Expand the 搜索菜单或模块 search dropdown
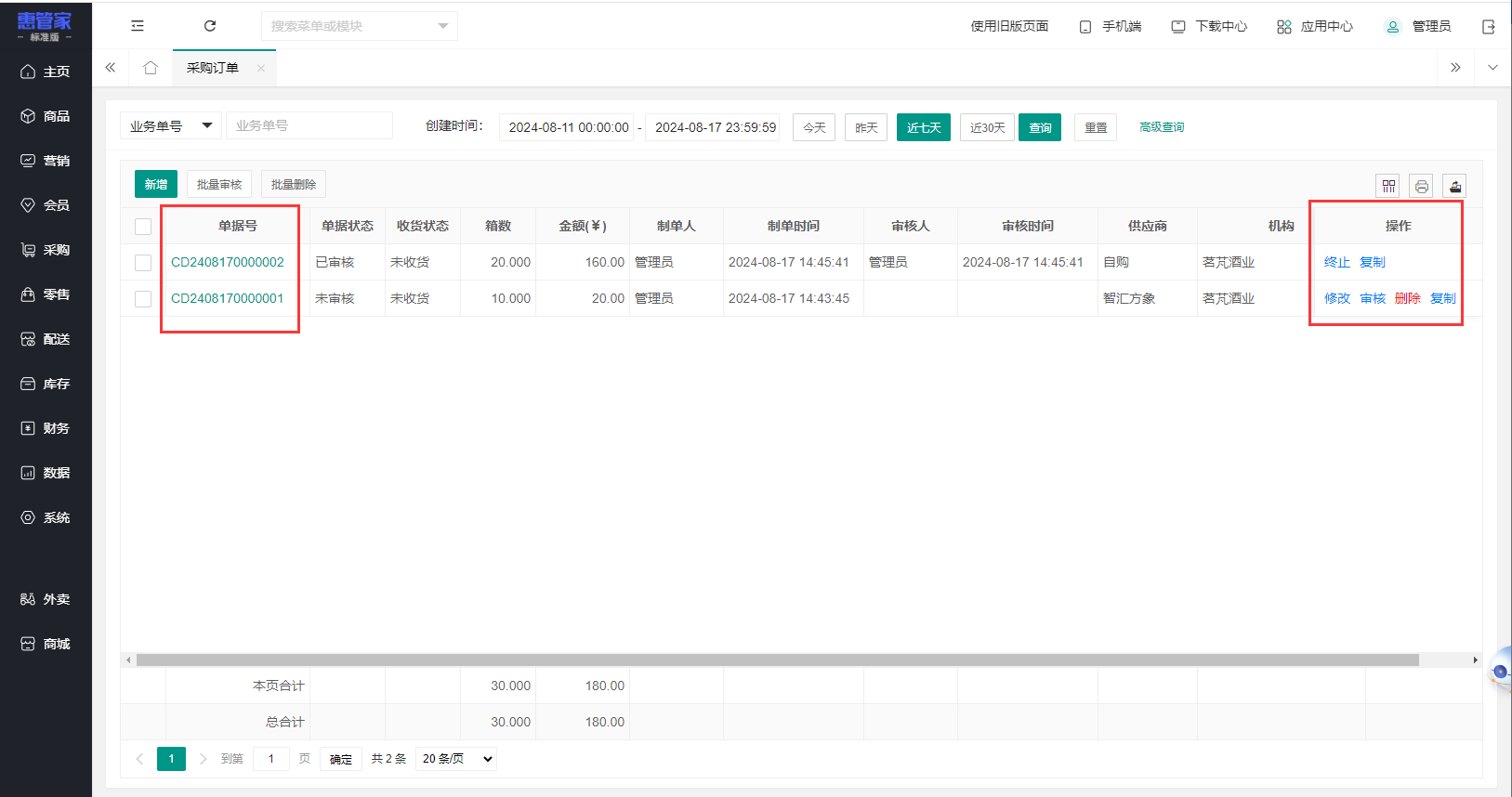Image resolution: width=1512 pixels, height=797 pixels. coord(443,26)
